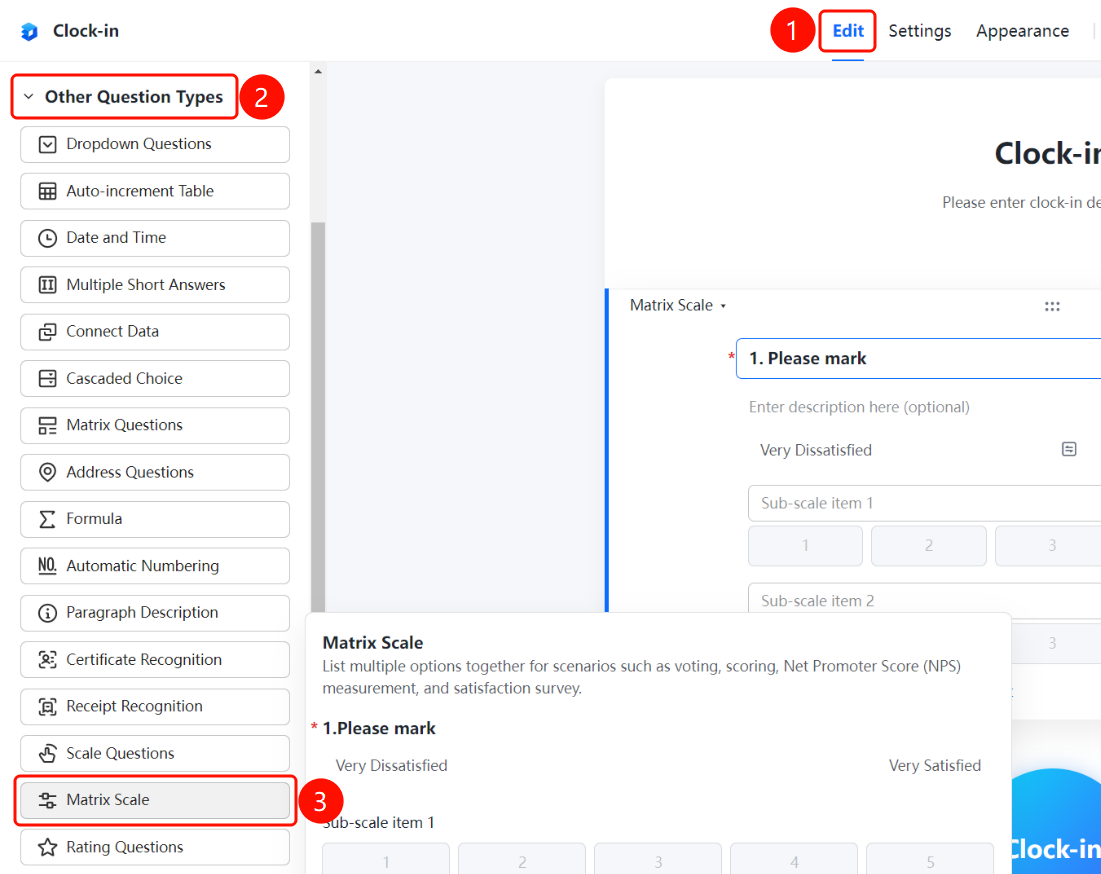Add a Matrix Questions item
This screenshot has width=1101, height=874.
pos(154,425)
